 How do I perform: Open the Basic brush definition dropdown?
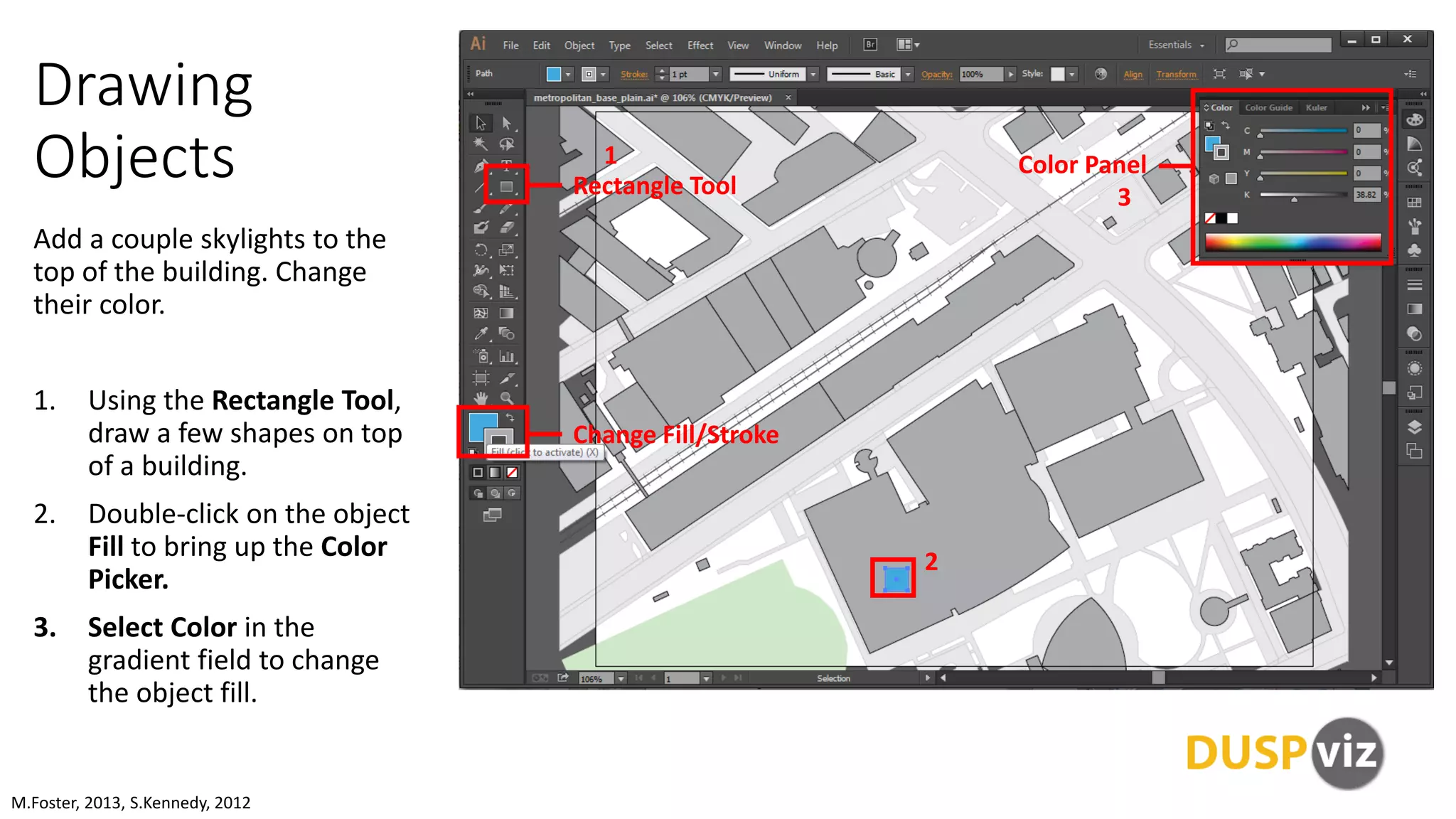click(908, 74)
